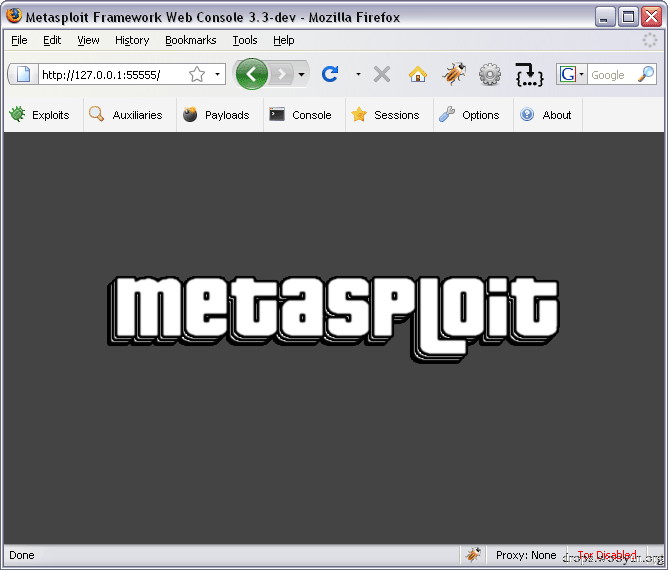This screenshot has width=668, height=570.
Task: Open the Exploits module list
Action: pyautogui.click(x=39, y=115)
